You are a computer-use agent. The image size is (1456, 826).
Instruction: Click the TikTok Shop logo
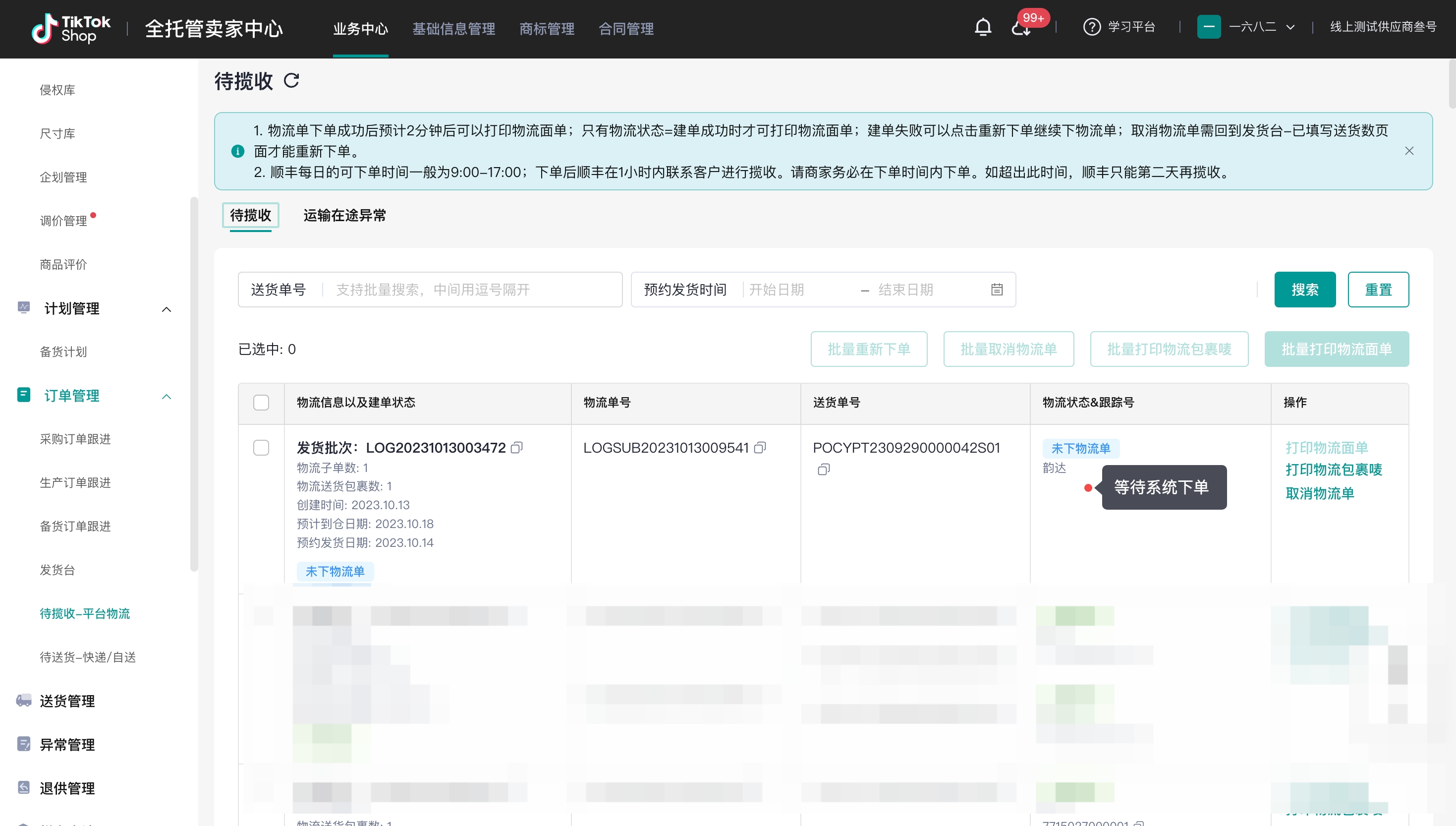pos(71,28)
